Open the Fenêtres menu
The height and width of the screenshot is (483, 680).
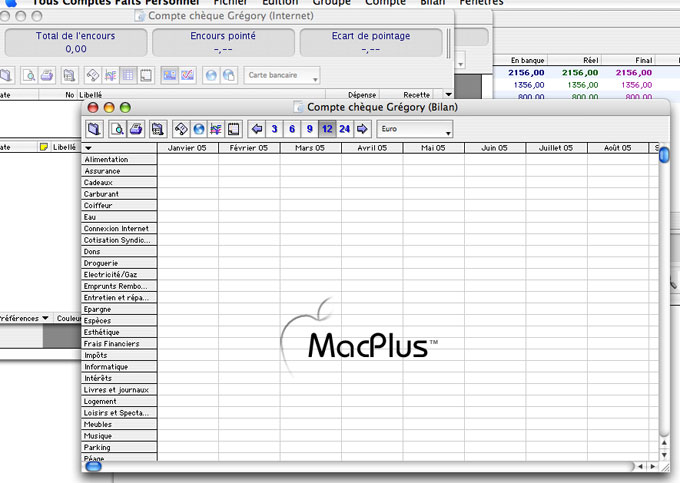pyautogui.click(x=481, y=2)
